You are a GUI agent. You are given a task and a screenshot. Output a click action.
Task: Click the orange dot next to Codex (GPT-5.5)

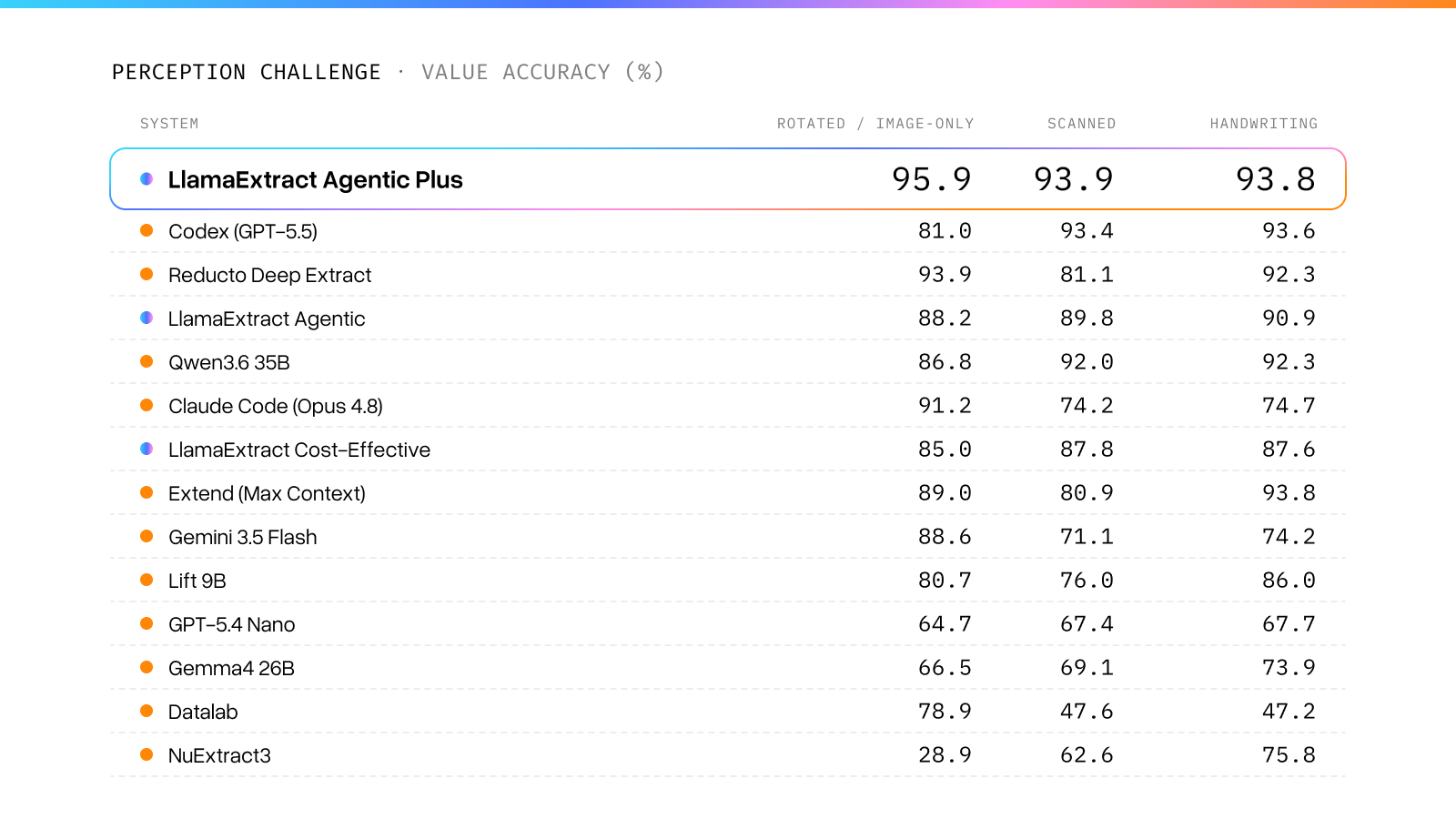(147, 230)
